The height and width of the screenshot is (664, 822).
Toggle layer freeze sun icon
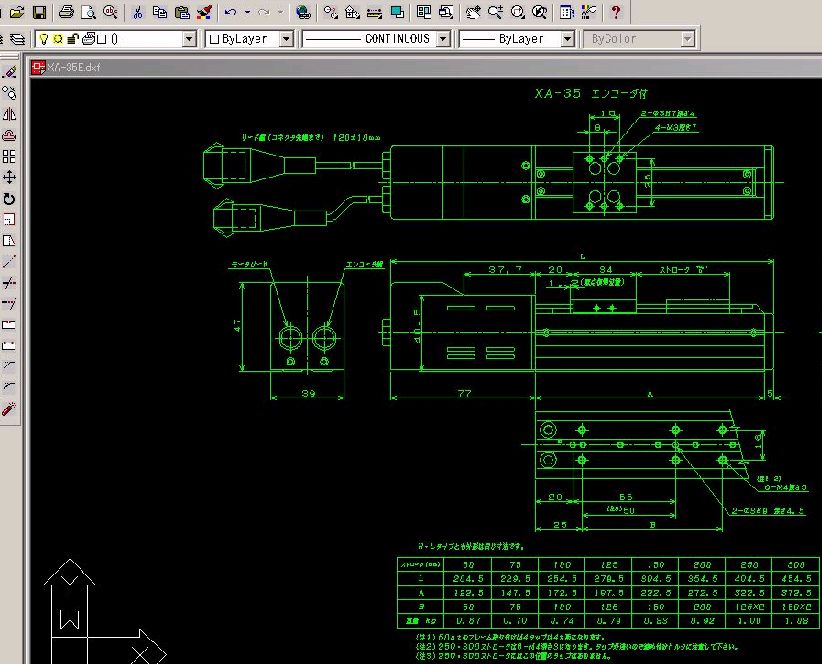tap(58, 39)
